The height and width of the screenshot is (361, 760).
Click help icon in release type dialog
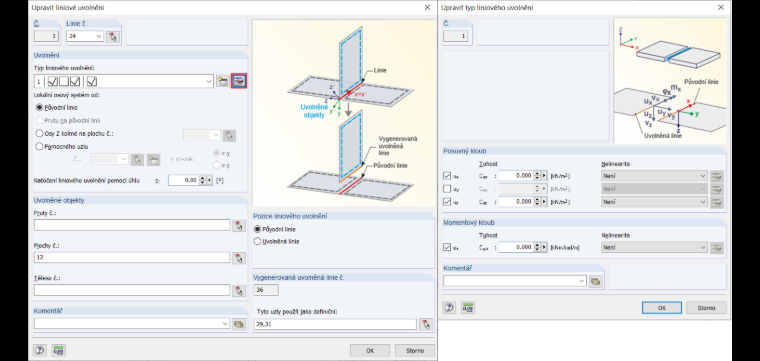coord(449,307)
